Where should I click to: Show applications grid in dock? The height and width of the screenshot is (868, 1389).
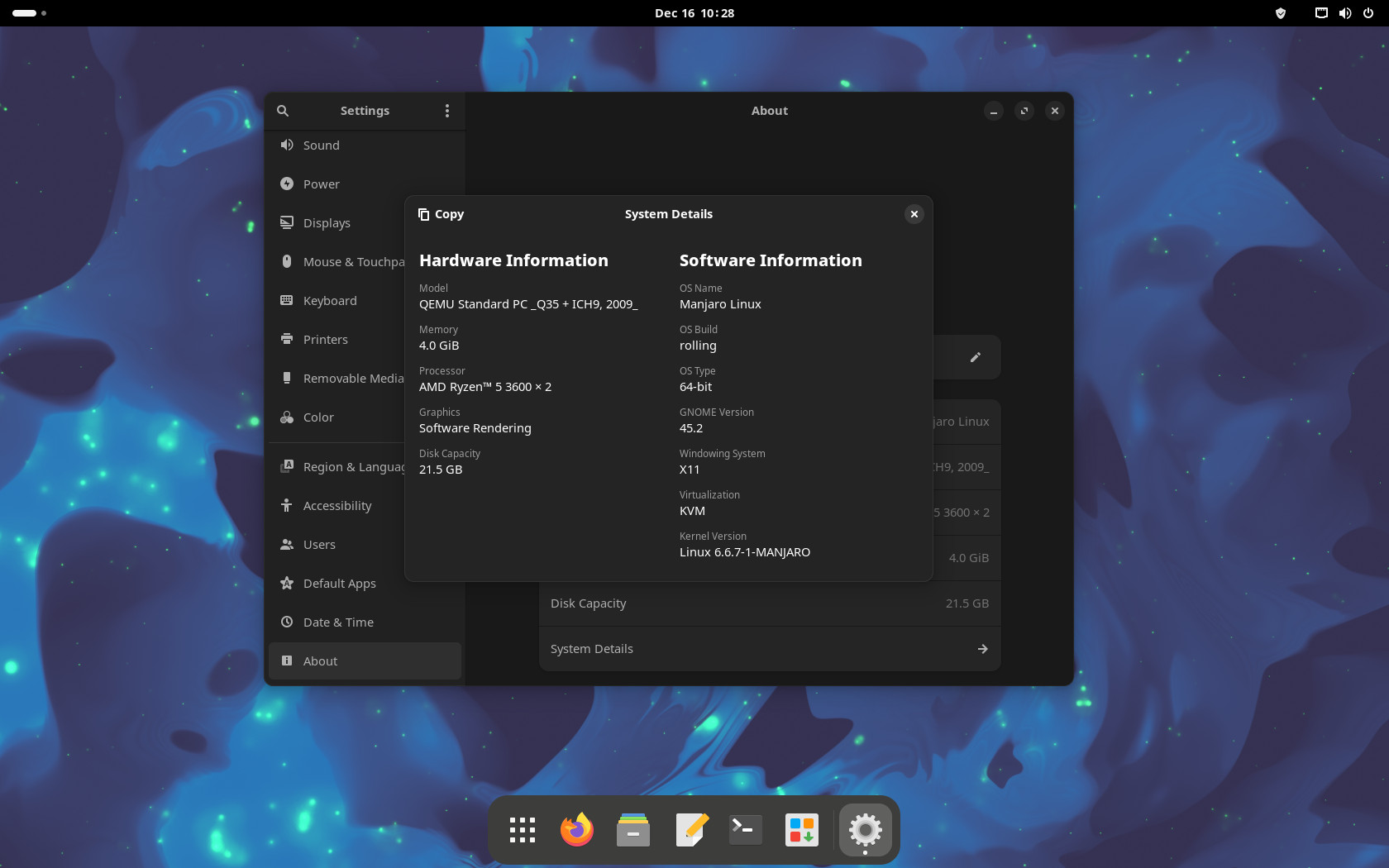click(x=523, y=829)
